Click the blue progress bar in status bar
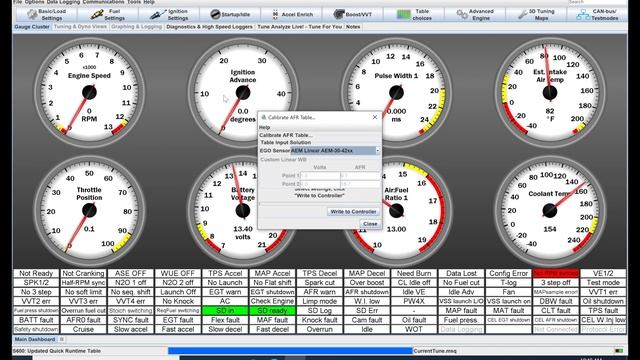This screenshot has height=360, width=640. tap(290, 351)
